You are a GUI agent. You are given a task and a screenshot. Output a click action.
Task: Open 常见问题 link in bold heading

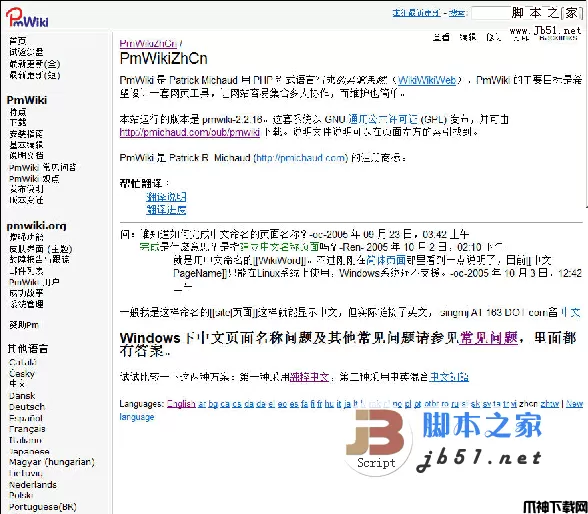pyautogui.click(x=489, y=338)
